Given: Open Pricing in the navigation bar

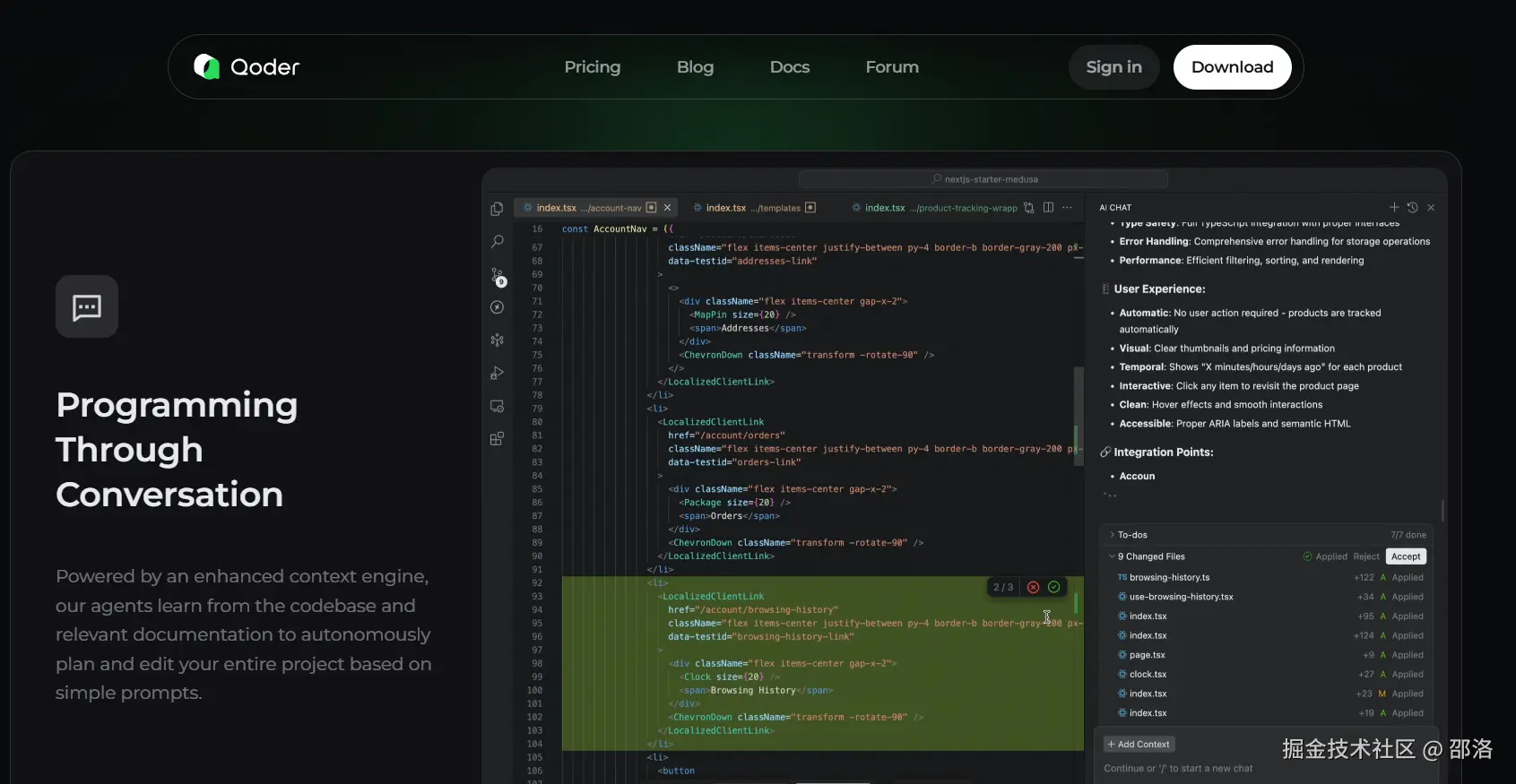Looking at the screenshot, I should click(x=593, y=67).
